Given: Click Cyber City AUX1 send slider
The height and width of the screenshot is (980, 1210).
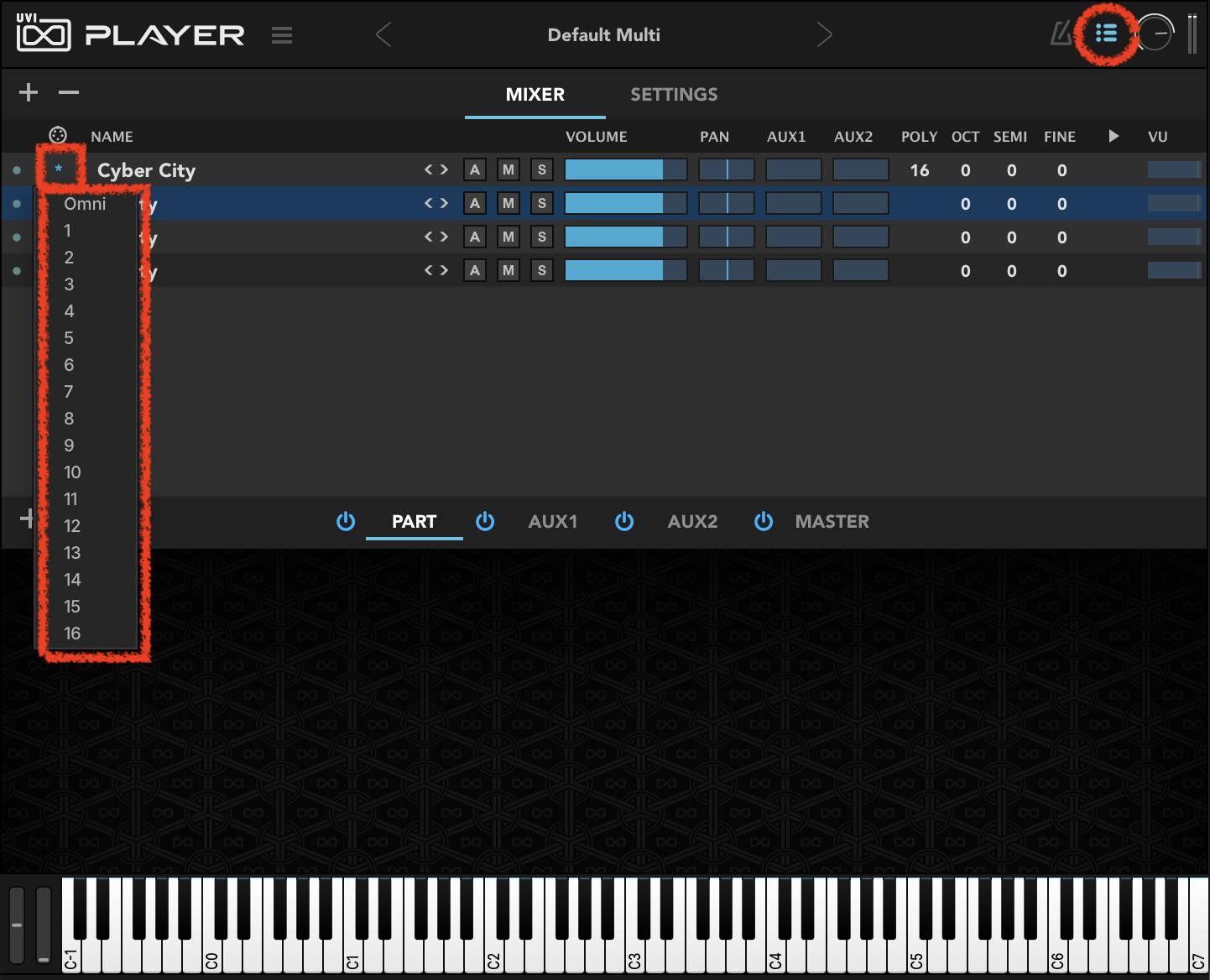Looking at the screenshot, I should pyautogui.click(x=794, y=169).
